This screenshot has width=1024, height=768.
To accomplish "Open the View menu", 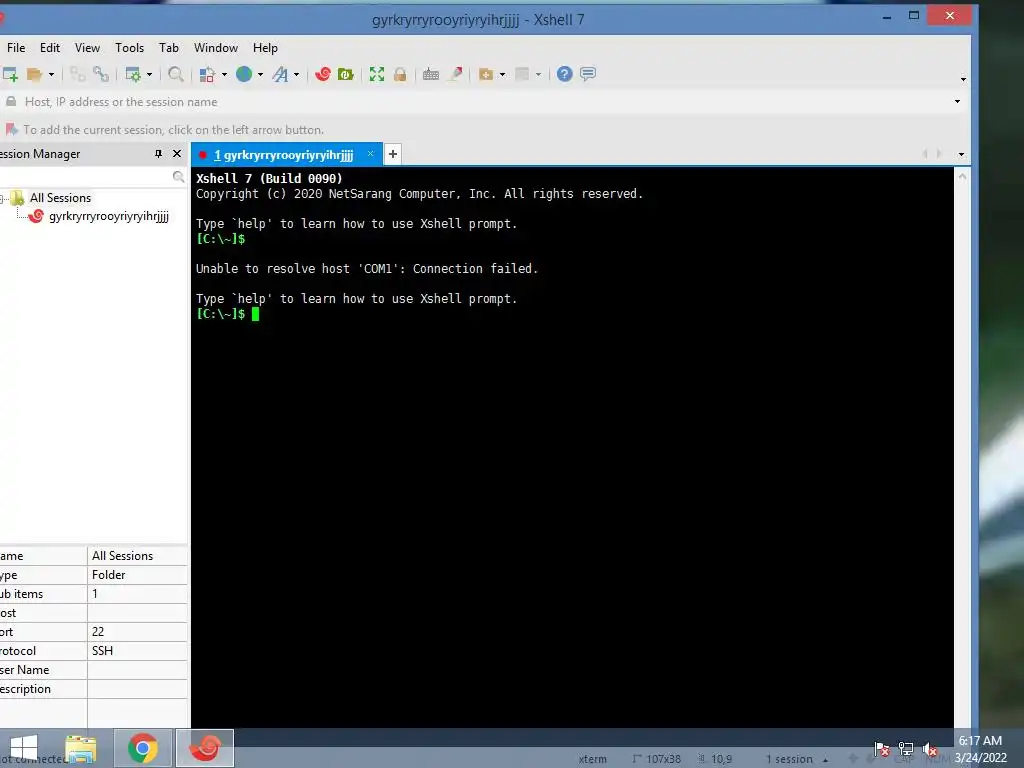I will coord(87,48).
